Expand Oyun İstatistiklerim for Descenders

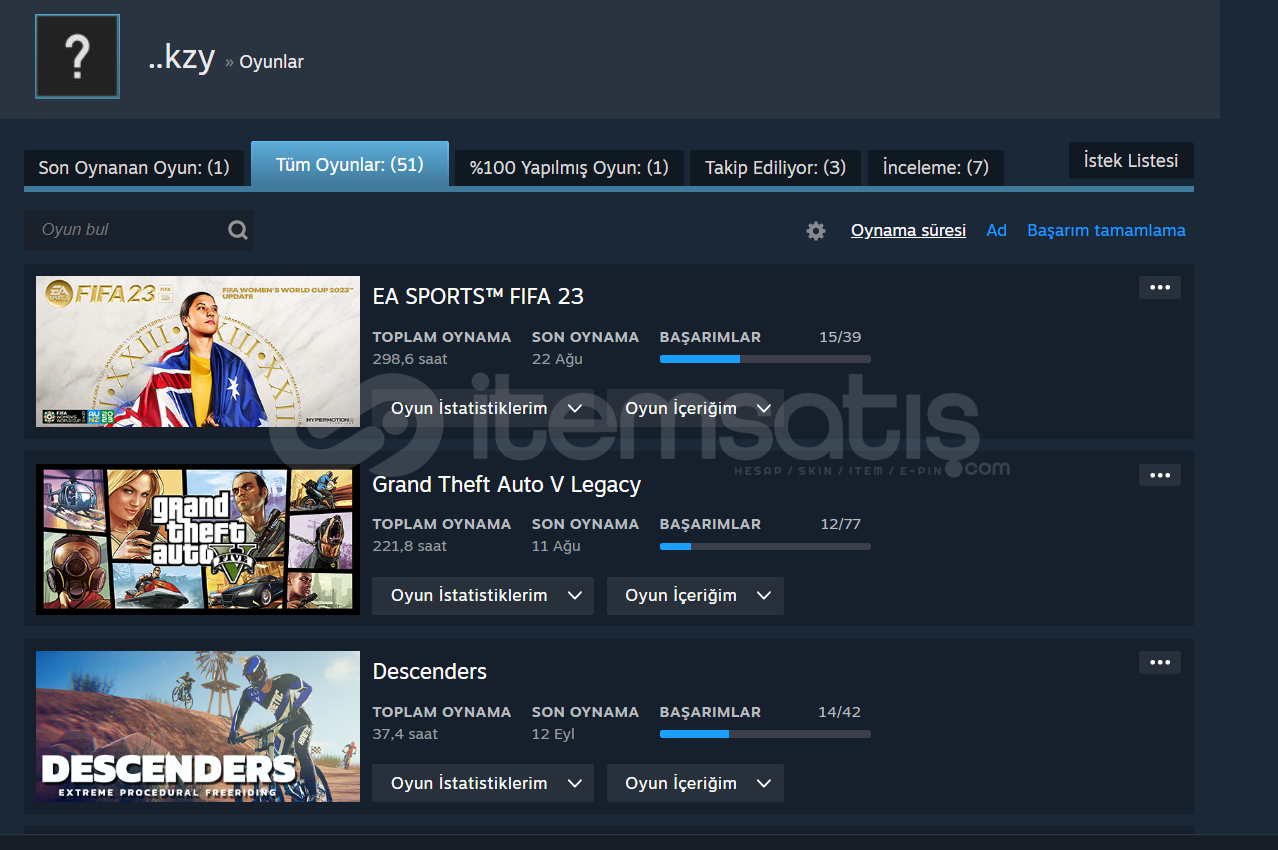coord(483,783)
